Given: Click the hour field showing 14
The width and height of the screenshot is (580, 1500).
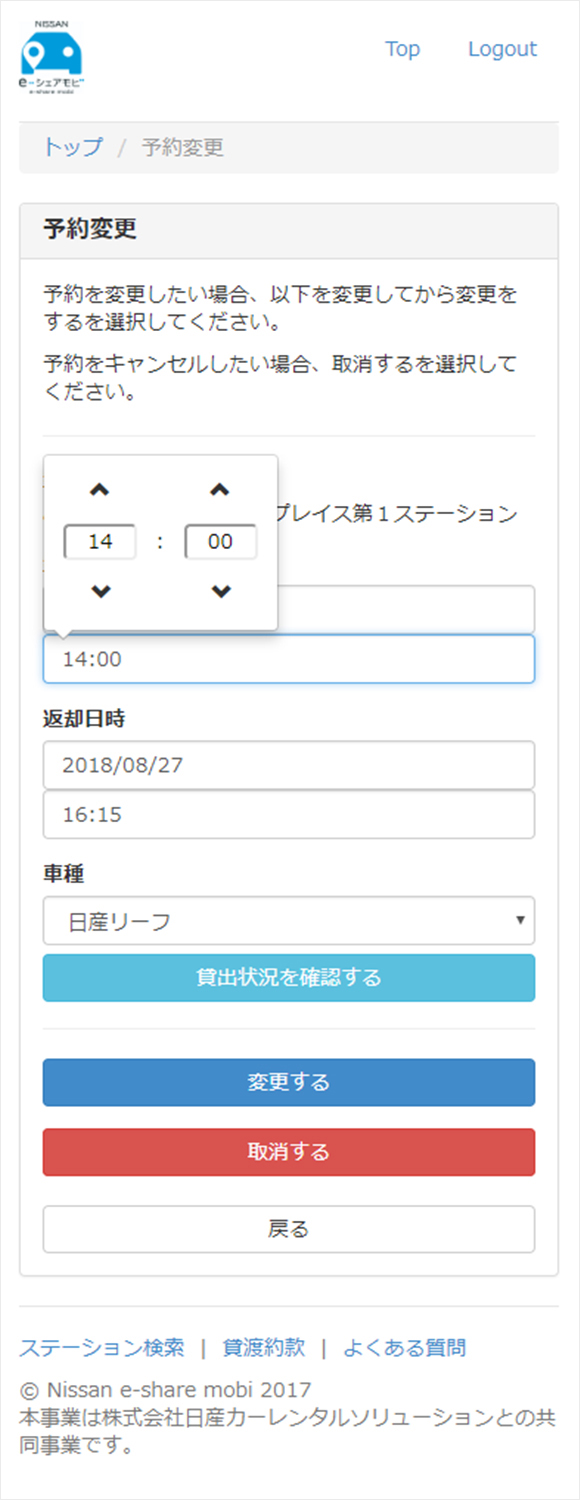Looking at the screenshot, I should point(100,542).
